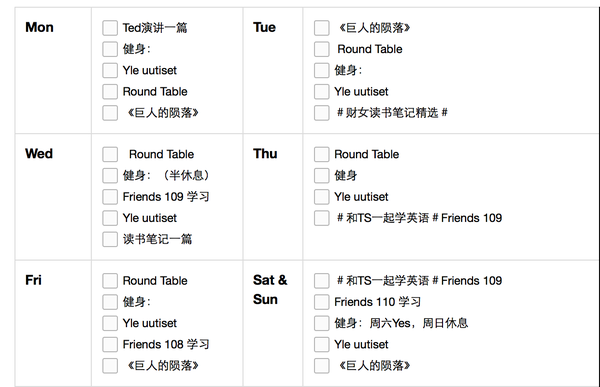Image resolution: width=600 pixels, height=387 pixels.
Task: Check Thursday's Round Table checkbox
Action: 321,154
